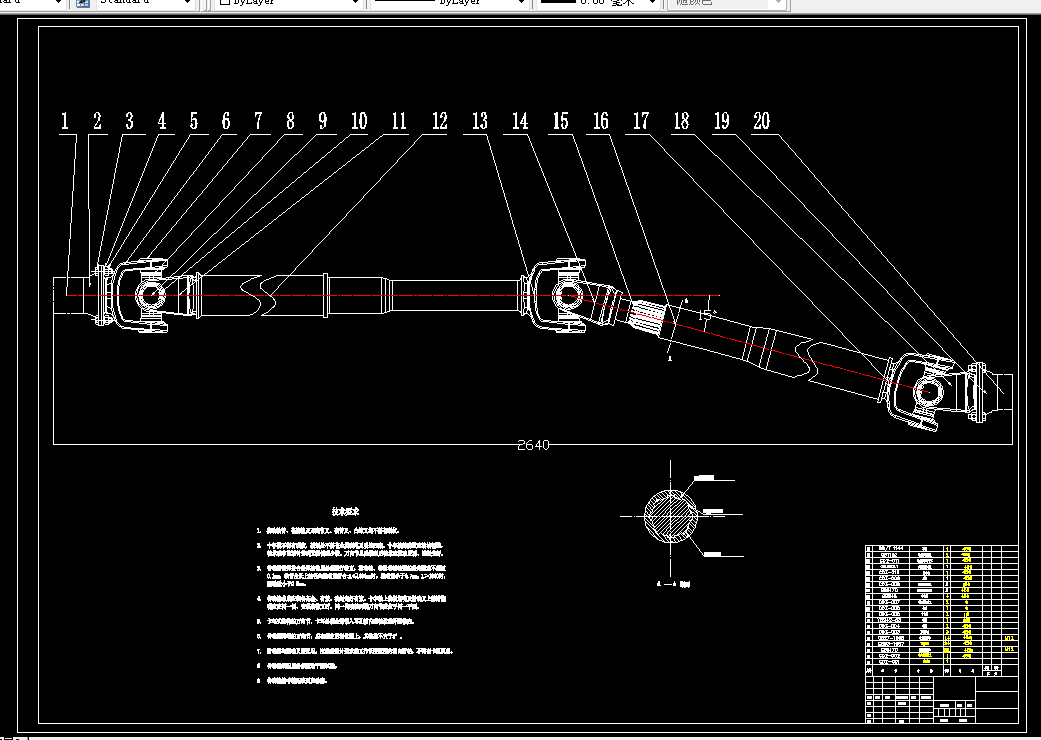This screenshot has width=1041, height=740.
Task: Select part balloon number 11
Action: [398, 121]
